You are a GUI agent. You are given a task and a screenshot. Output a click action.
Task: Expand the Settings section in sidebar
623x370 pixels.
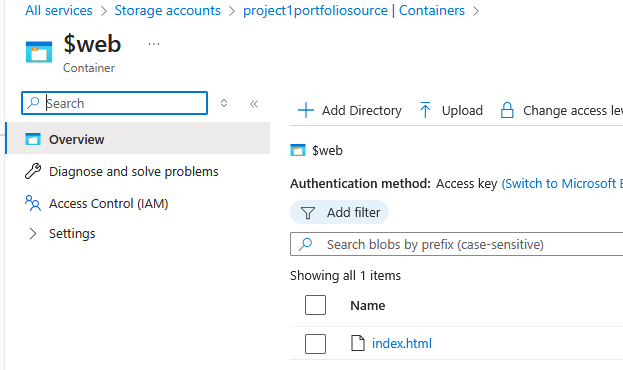[x=33, y=233]
